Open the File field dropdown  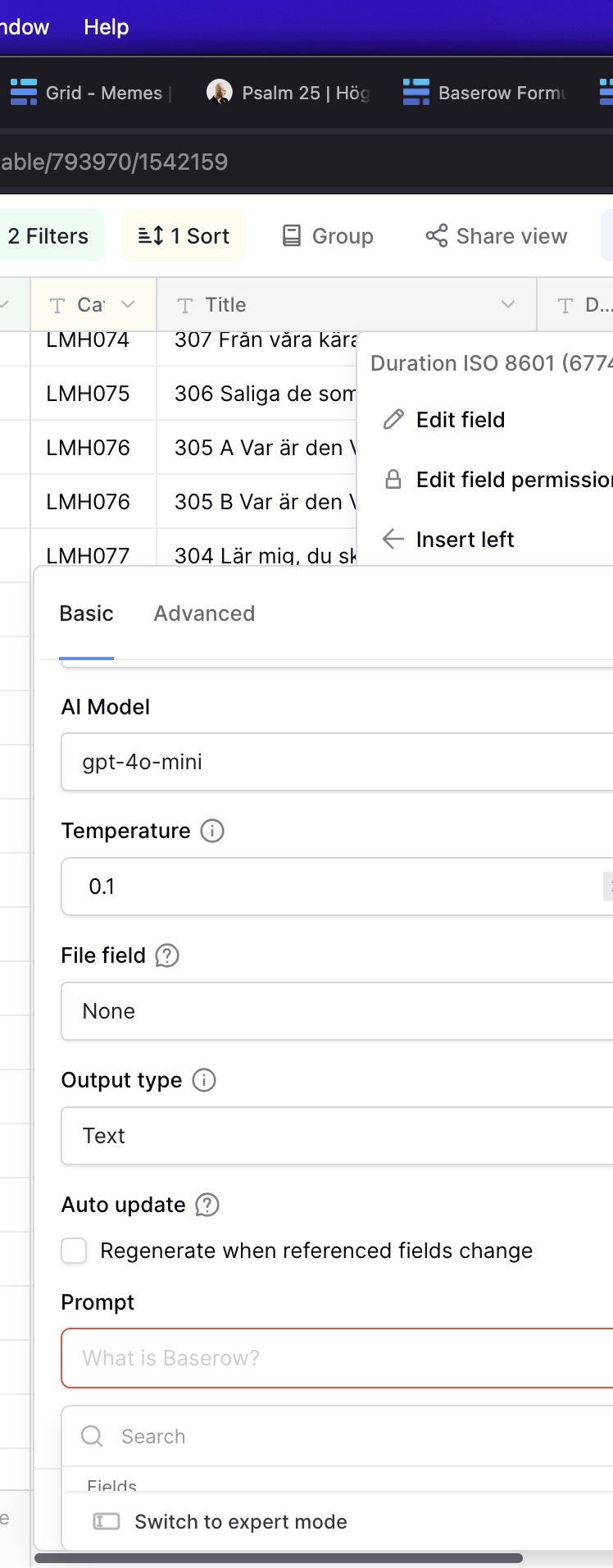click(x=336, y=1011)
